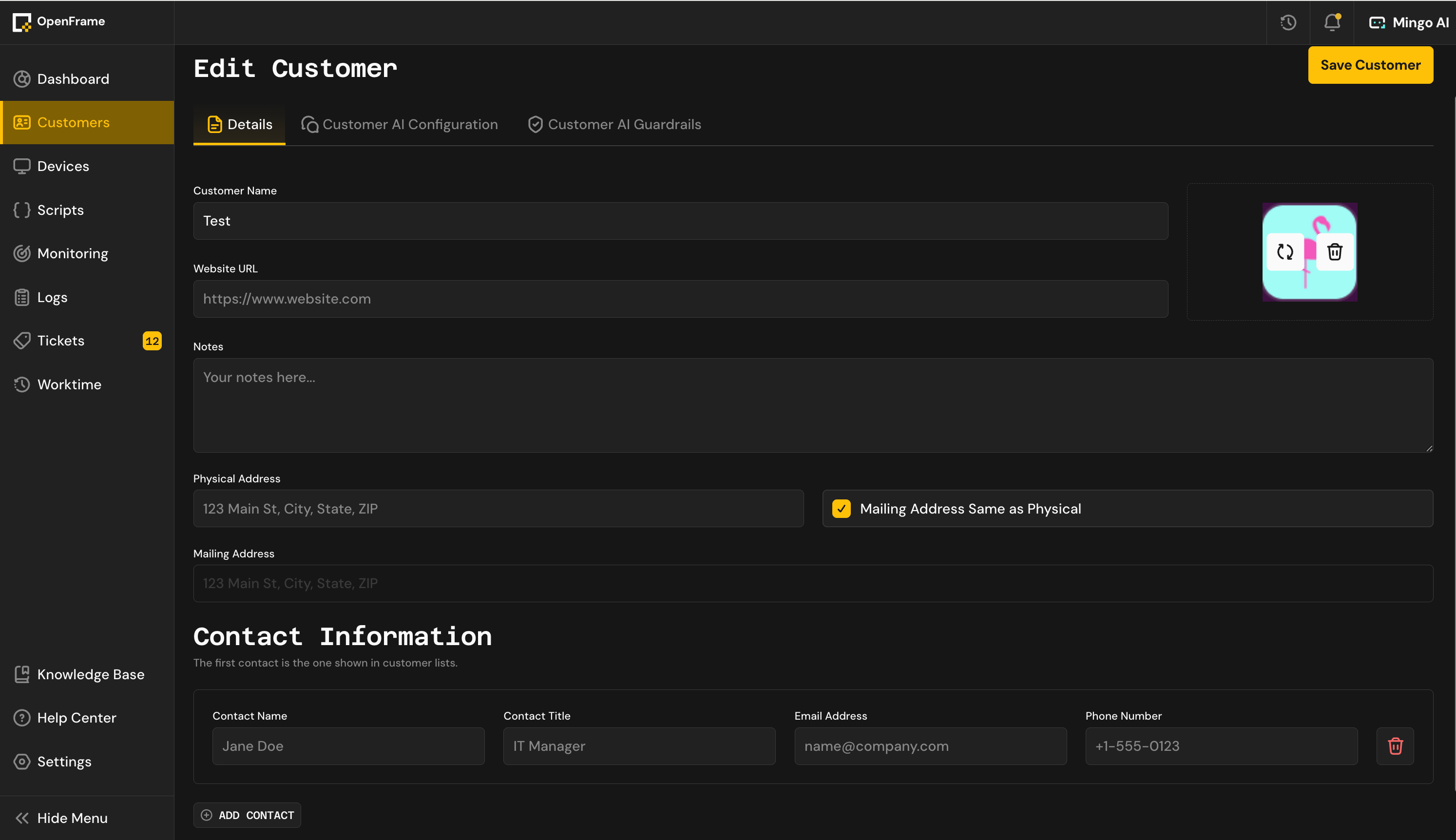Open notifications bell icon

1332,22
